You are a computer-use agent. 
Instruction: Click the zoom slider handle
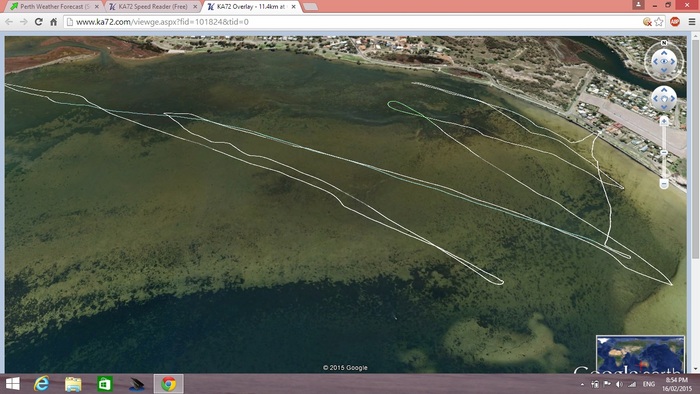(x=664, y=153)
